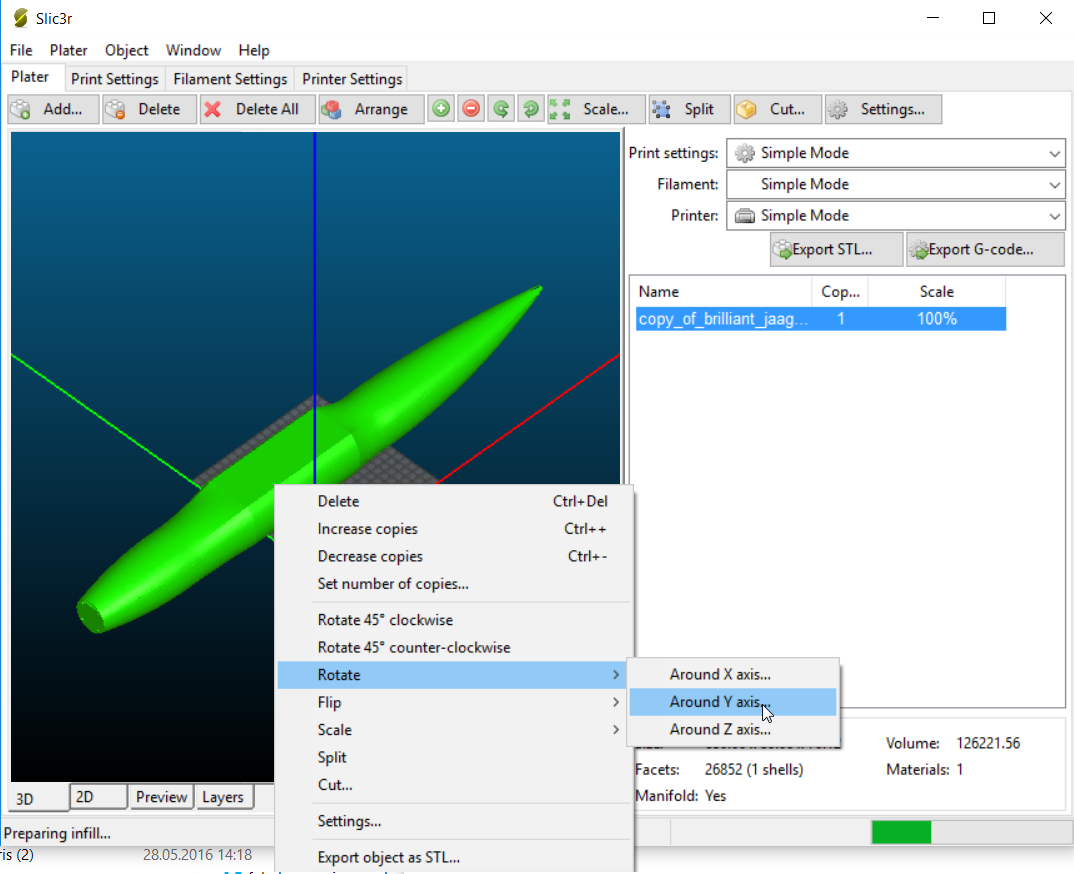
Task: Open the Plater menu in menu bar
Action: click(x=68, y=51)
